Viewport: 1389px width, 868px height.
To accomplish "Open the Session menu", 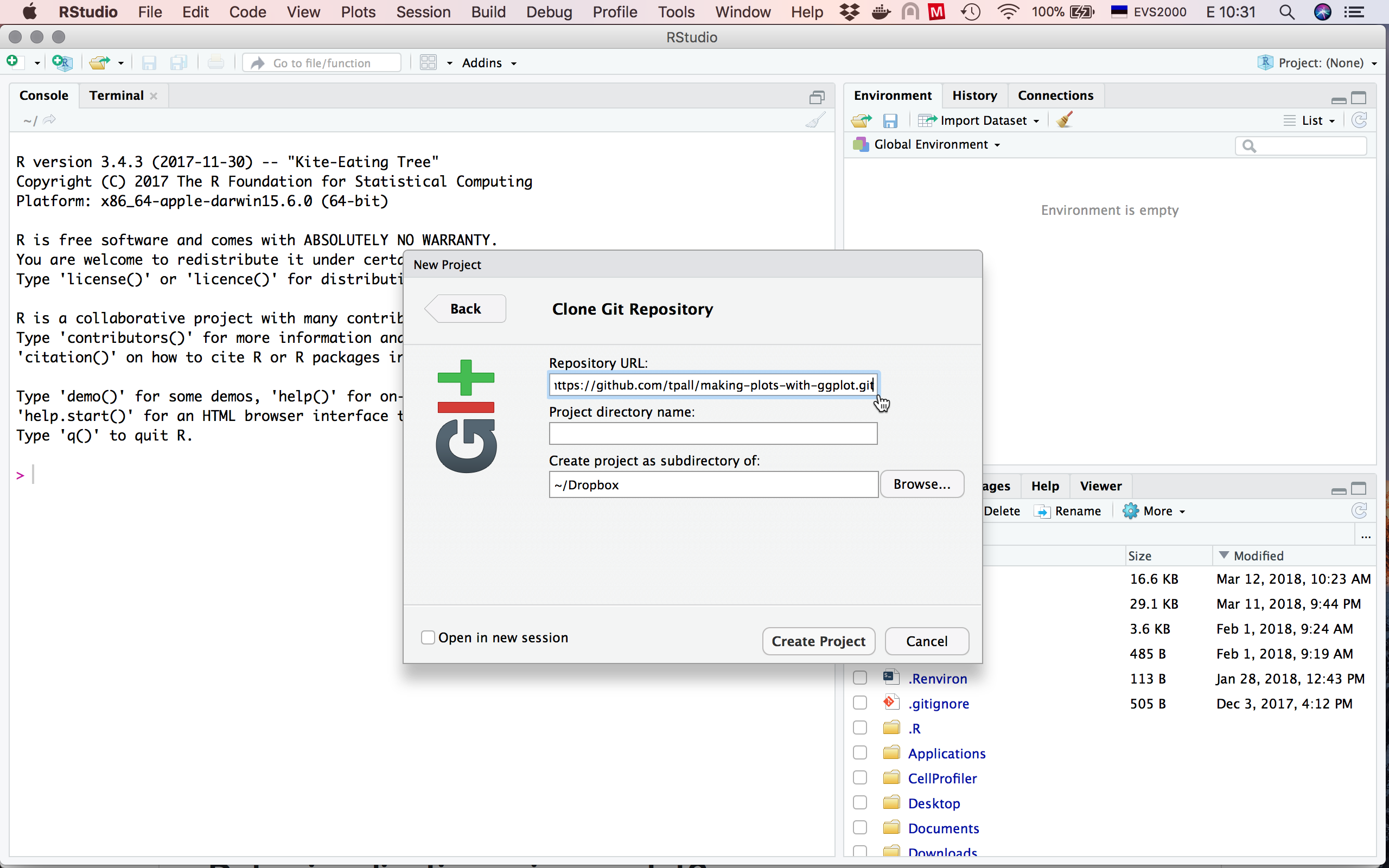I will [x=423, y=12].
